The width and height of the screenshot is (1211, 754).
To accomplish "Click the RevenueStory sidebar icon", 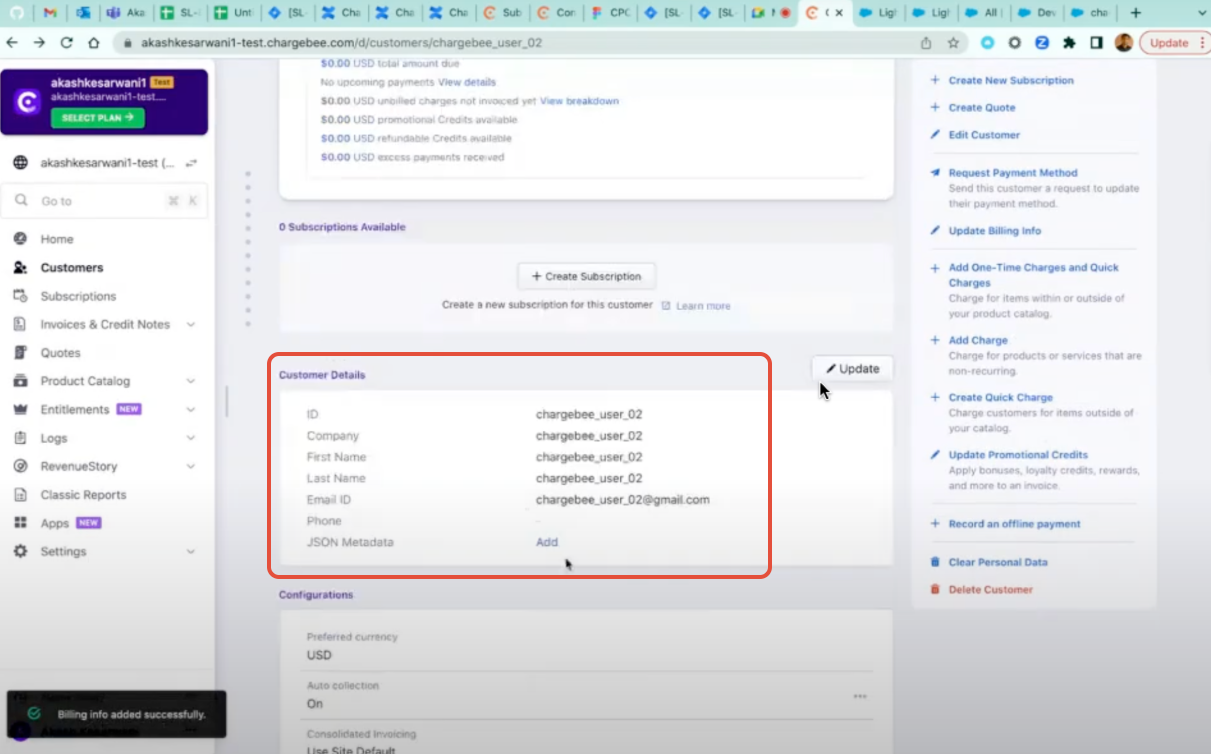I will click(x=20, y=466).
